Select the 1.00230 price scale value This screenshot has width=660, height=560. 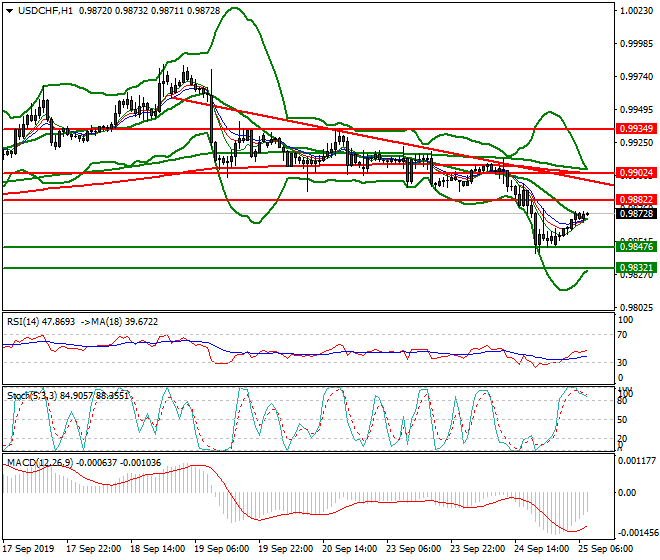tap(636, 11)
